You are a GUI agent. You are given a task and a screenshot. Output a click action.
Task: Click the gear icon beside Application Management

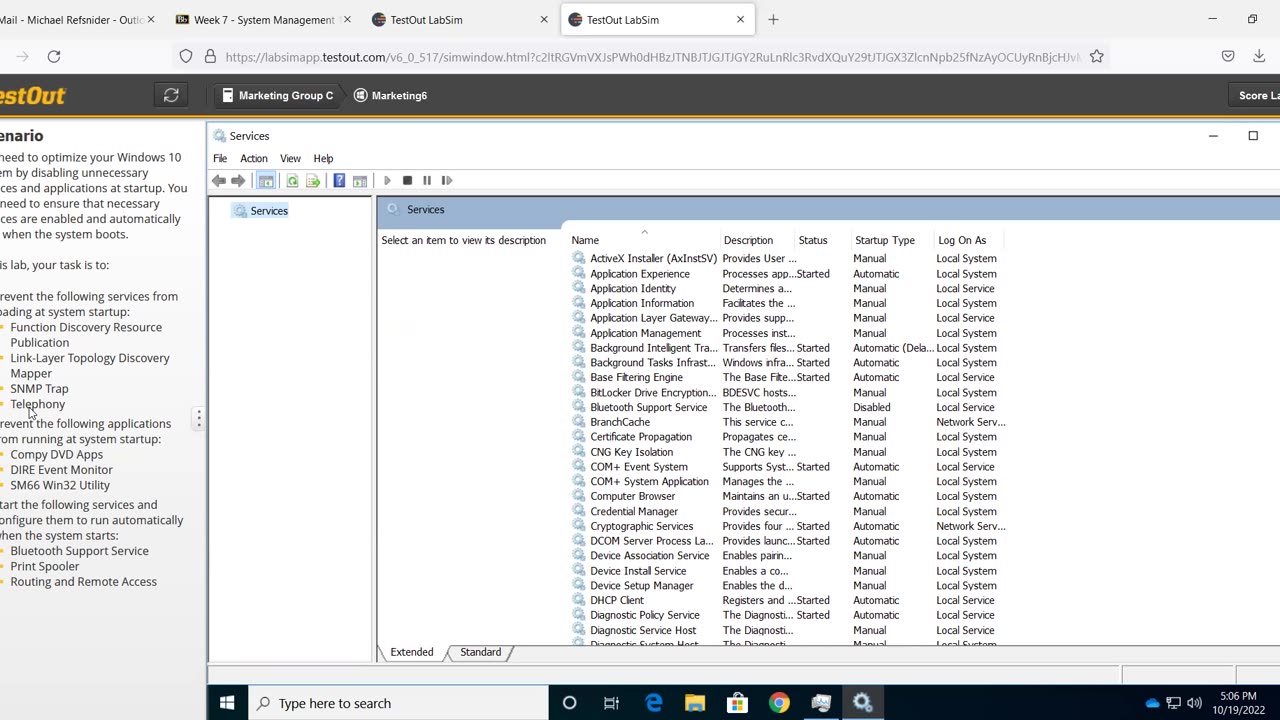pyautogui.click(x=578, y=333)
